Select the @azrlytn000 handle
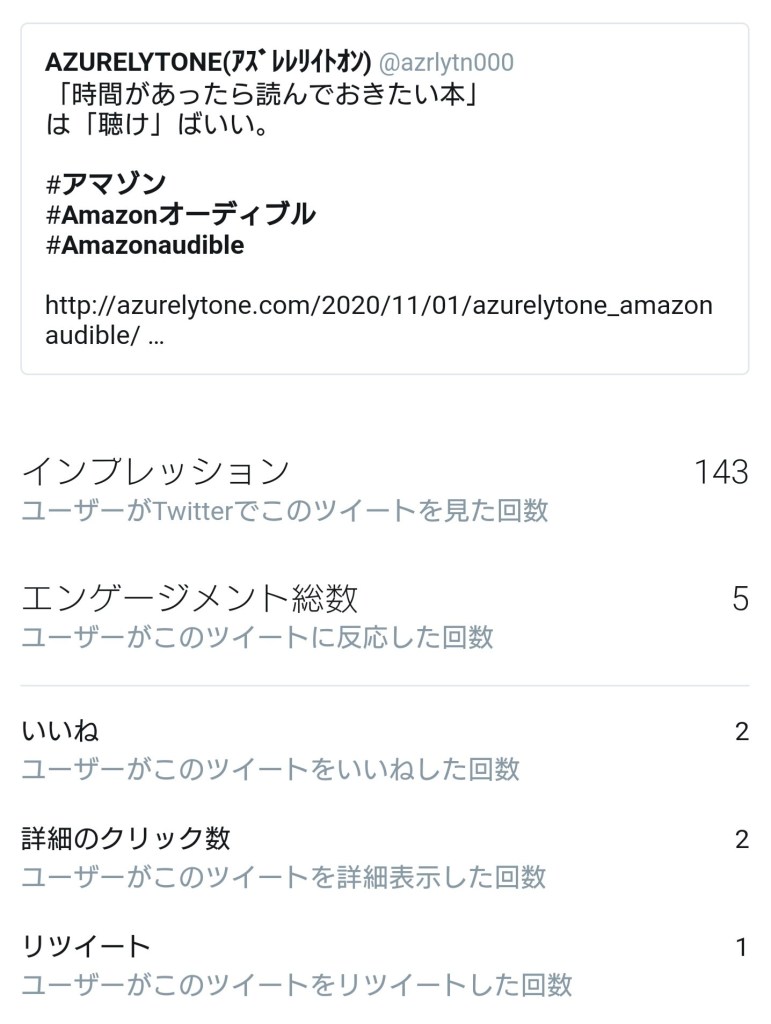Image resolution: width=771 pixels, height=1024 pixels. tap(446, 64)
